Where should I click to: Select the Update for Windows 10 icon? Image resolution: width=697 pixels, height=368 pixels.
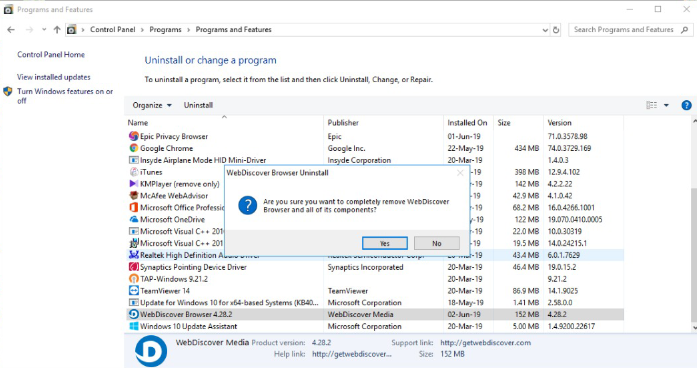(x=134, y=303)
